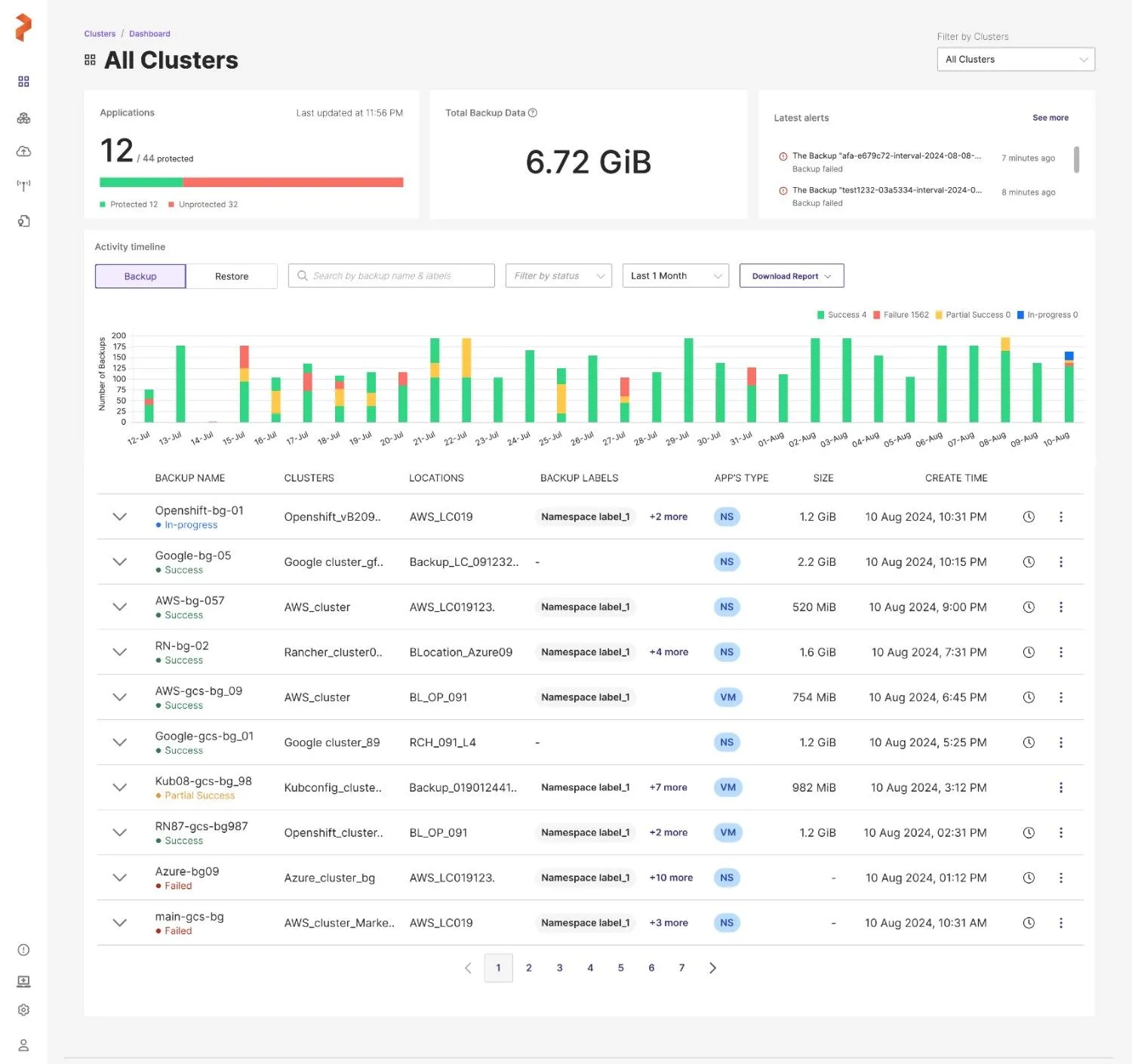Click the clock icon for Google-bg-05

click(x=1029, y=562)
